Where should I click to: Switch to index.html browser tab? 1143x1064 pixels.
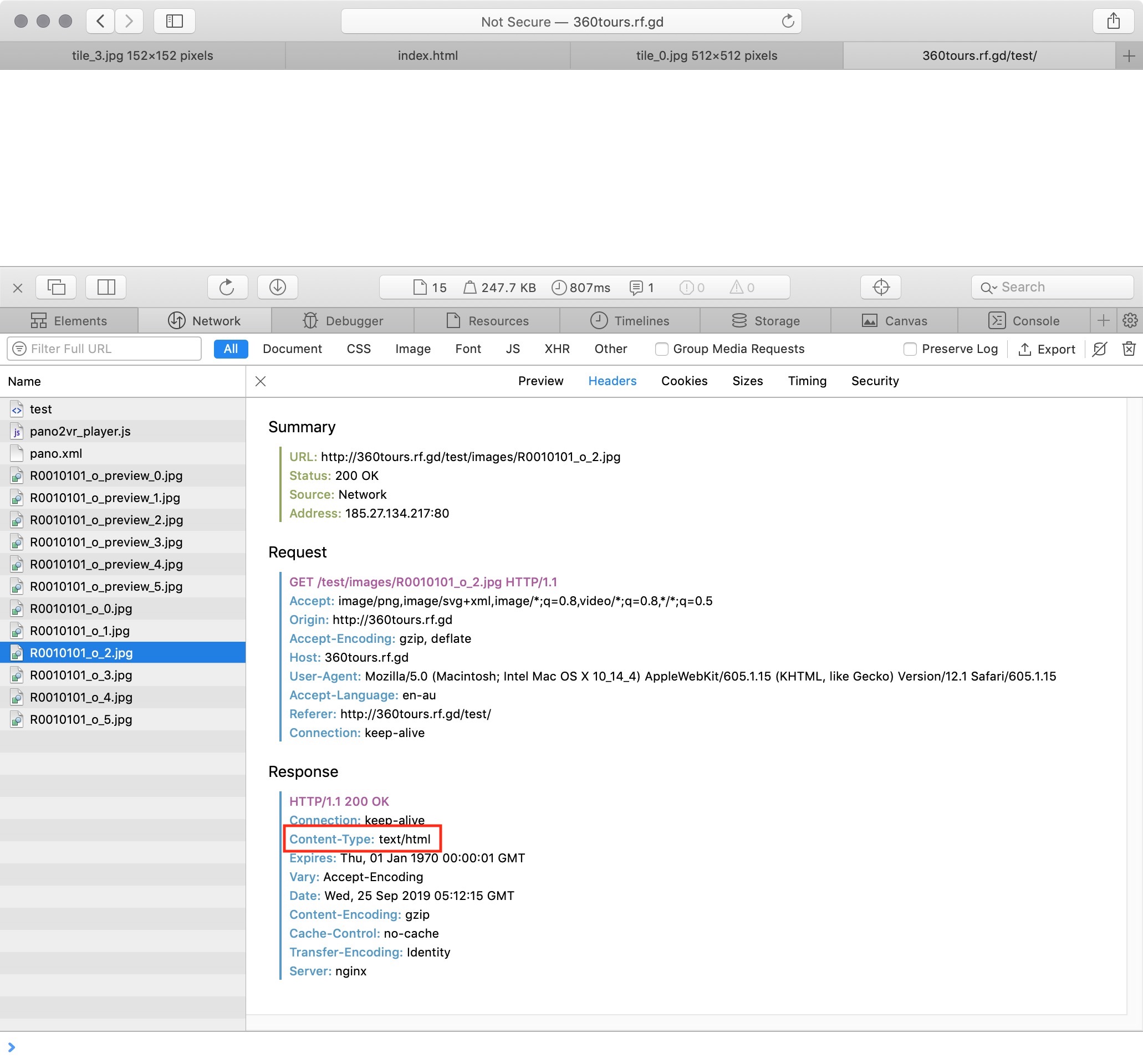click(428, 56)
